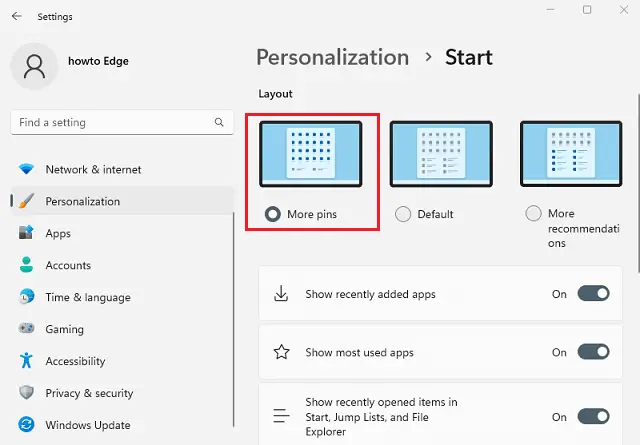Open the Personalization category

(122, 201)
